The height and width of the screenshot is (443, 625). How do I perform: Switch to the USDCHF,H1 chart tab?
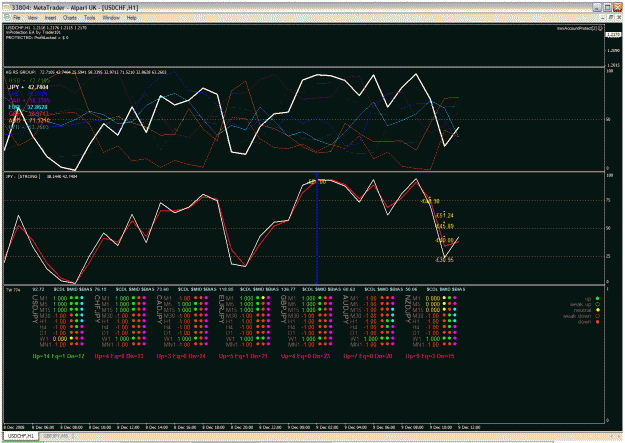(21, 436)
